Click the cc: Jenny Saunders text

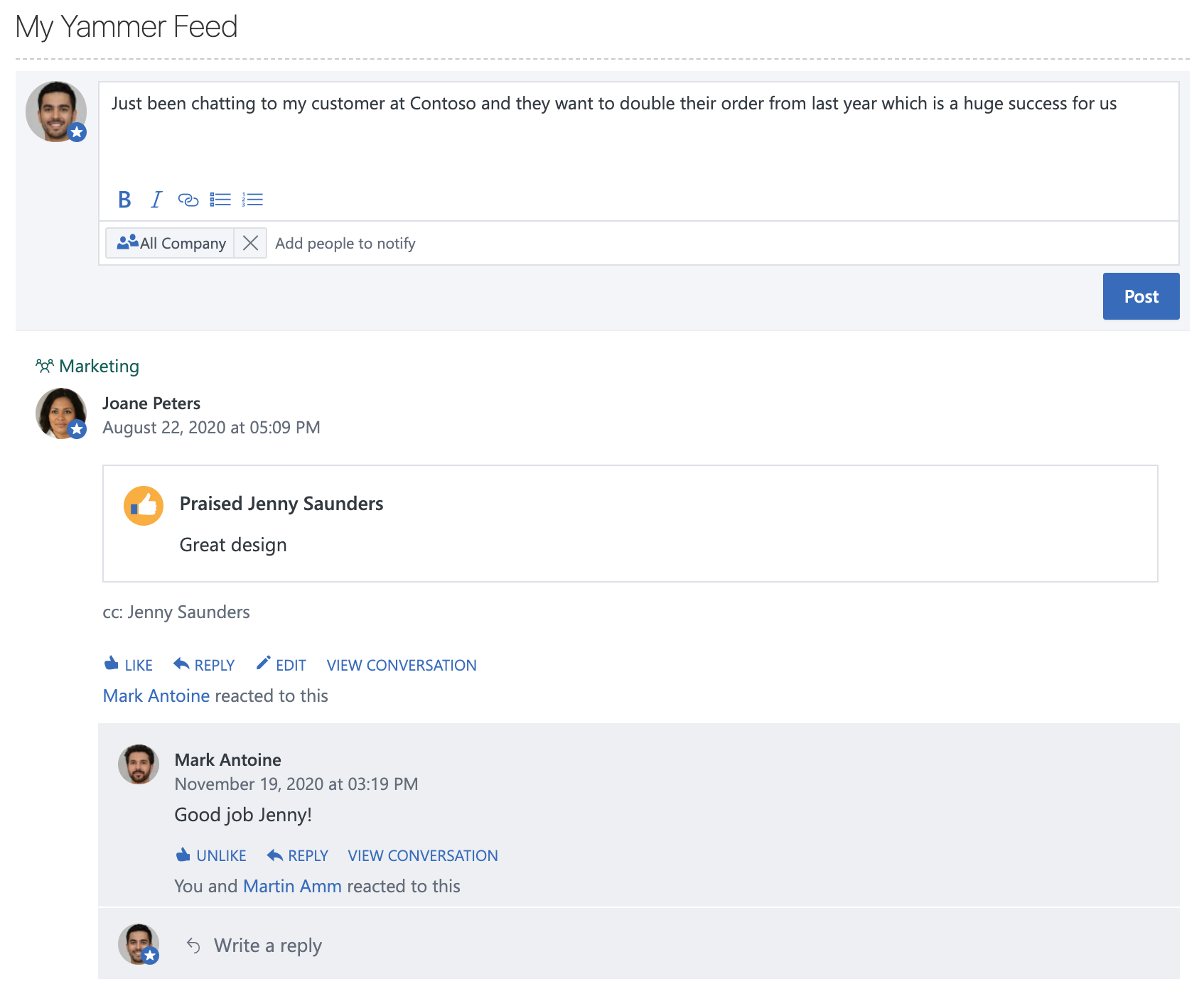click(x=176, y=612)
